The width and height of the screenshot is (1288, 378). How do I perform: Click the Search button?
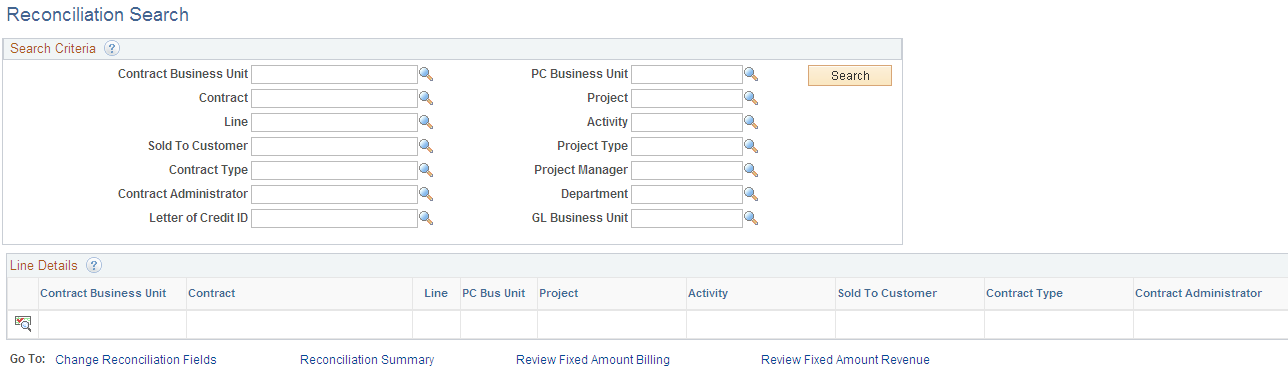(850, 76)
